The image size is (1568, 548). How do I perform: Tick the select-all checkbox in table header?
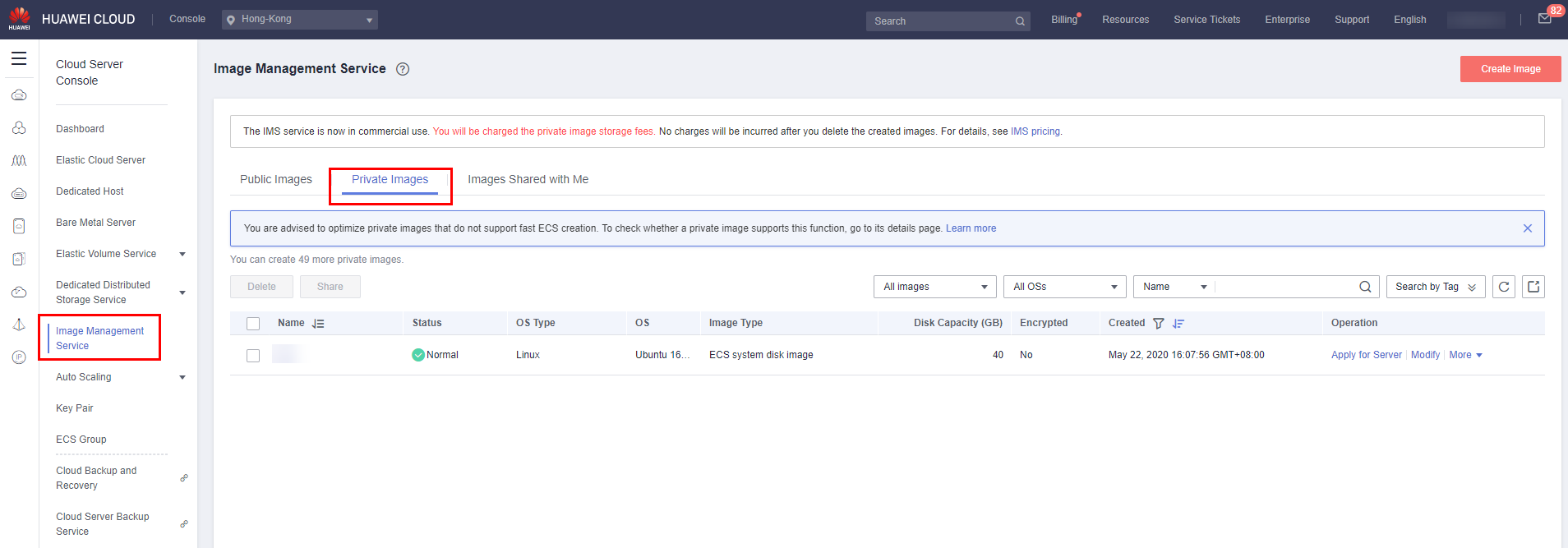click(x=253, y=324)
